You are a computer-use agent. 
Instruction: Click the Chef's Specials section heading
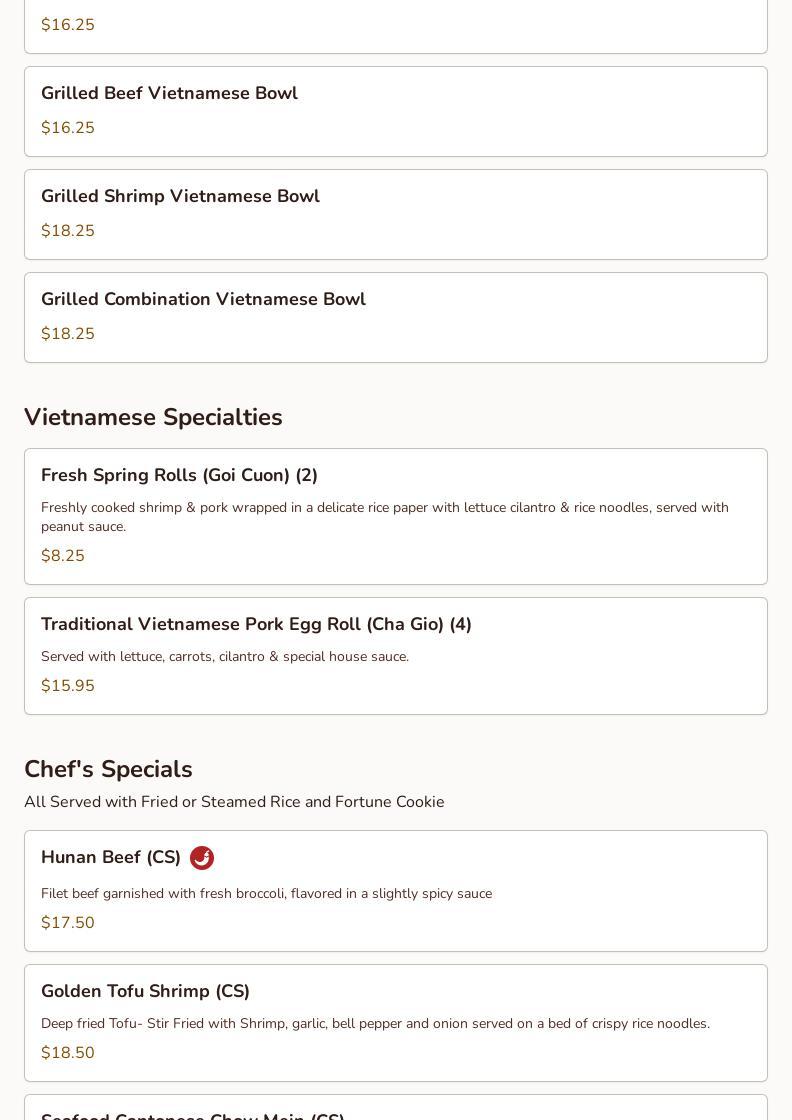click(108, 769)
